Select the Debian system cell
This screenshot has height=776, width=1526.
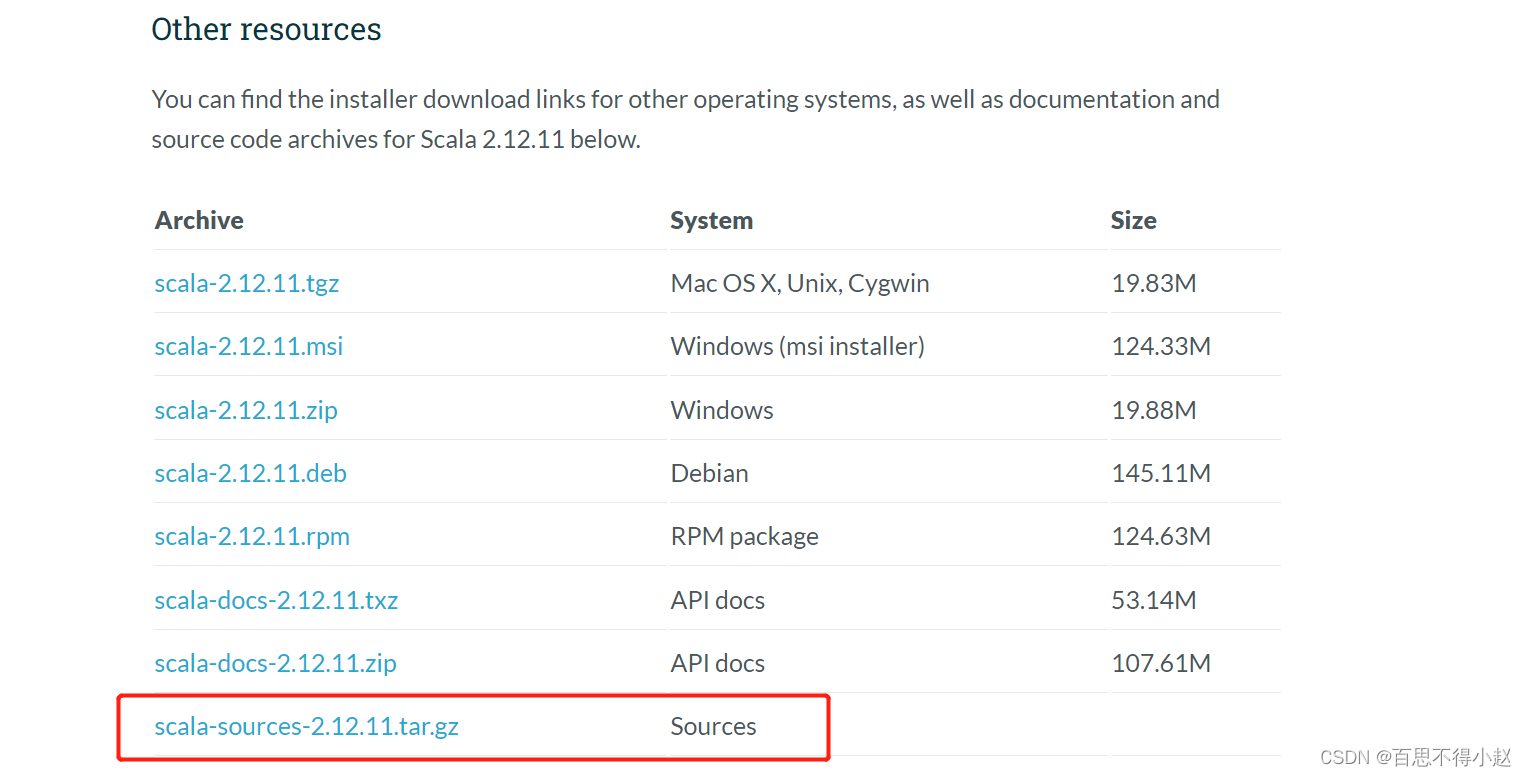click(x=710, y=473)
